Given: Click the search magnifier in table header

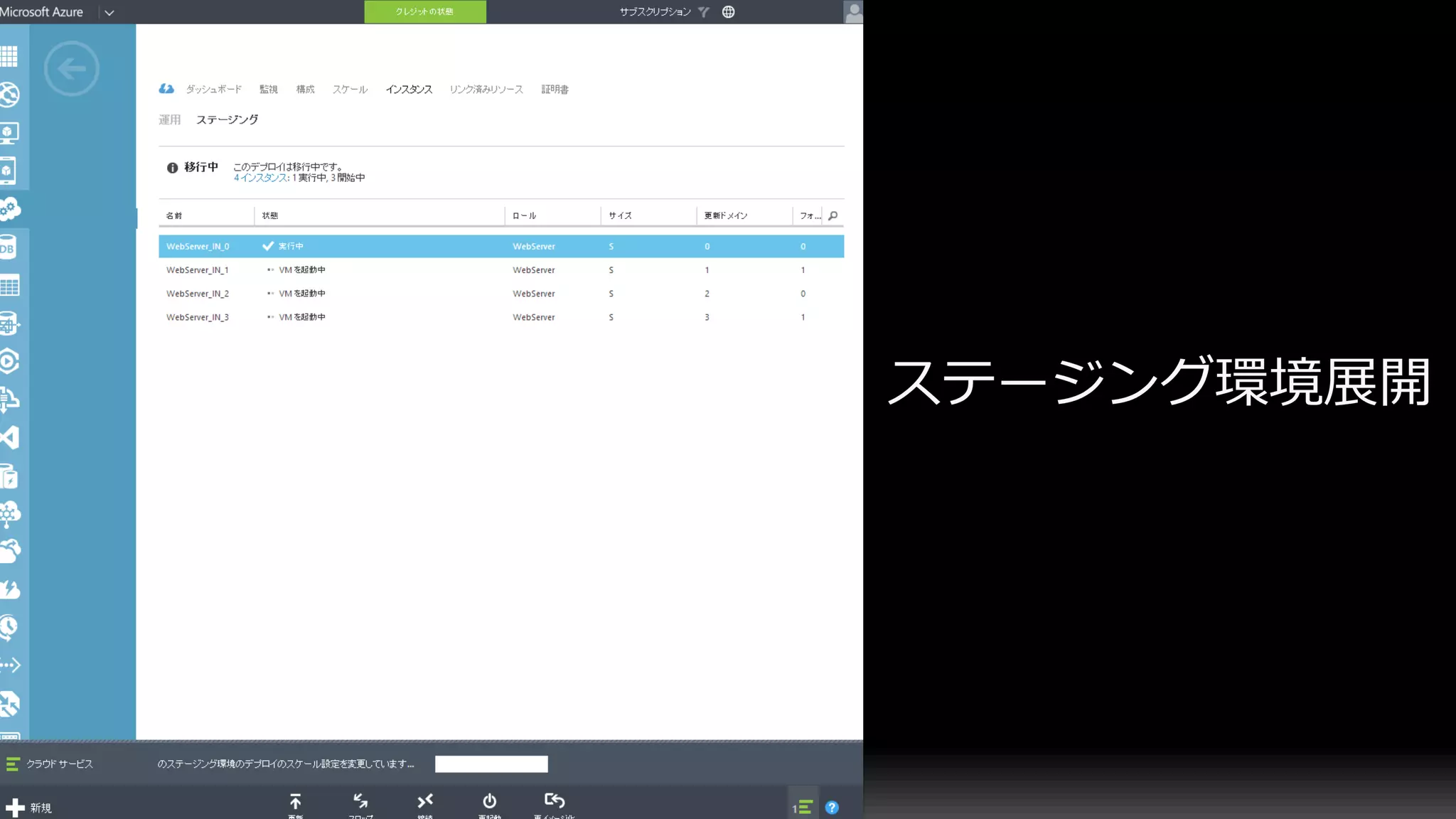Looking at the screenshot, I should pyautogui.click(x=833, y=215).
